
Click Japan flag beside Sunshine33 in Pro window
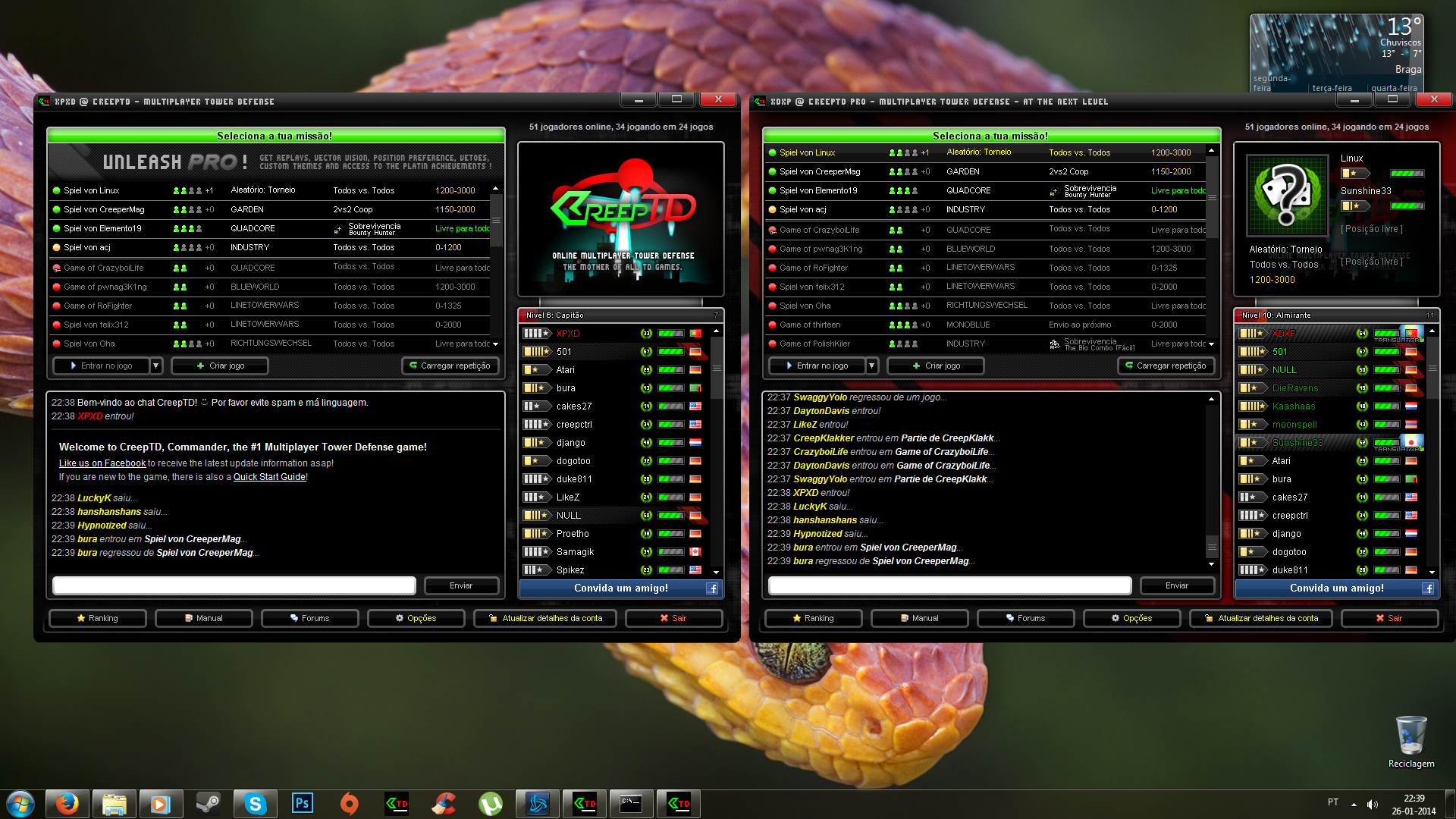(1411, 441)
